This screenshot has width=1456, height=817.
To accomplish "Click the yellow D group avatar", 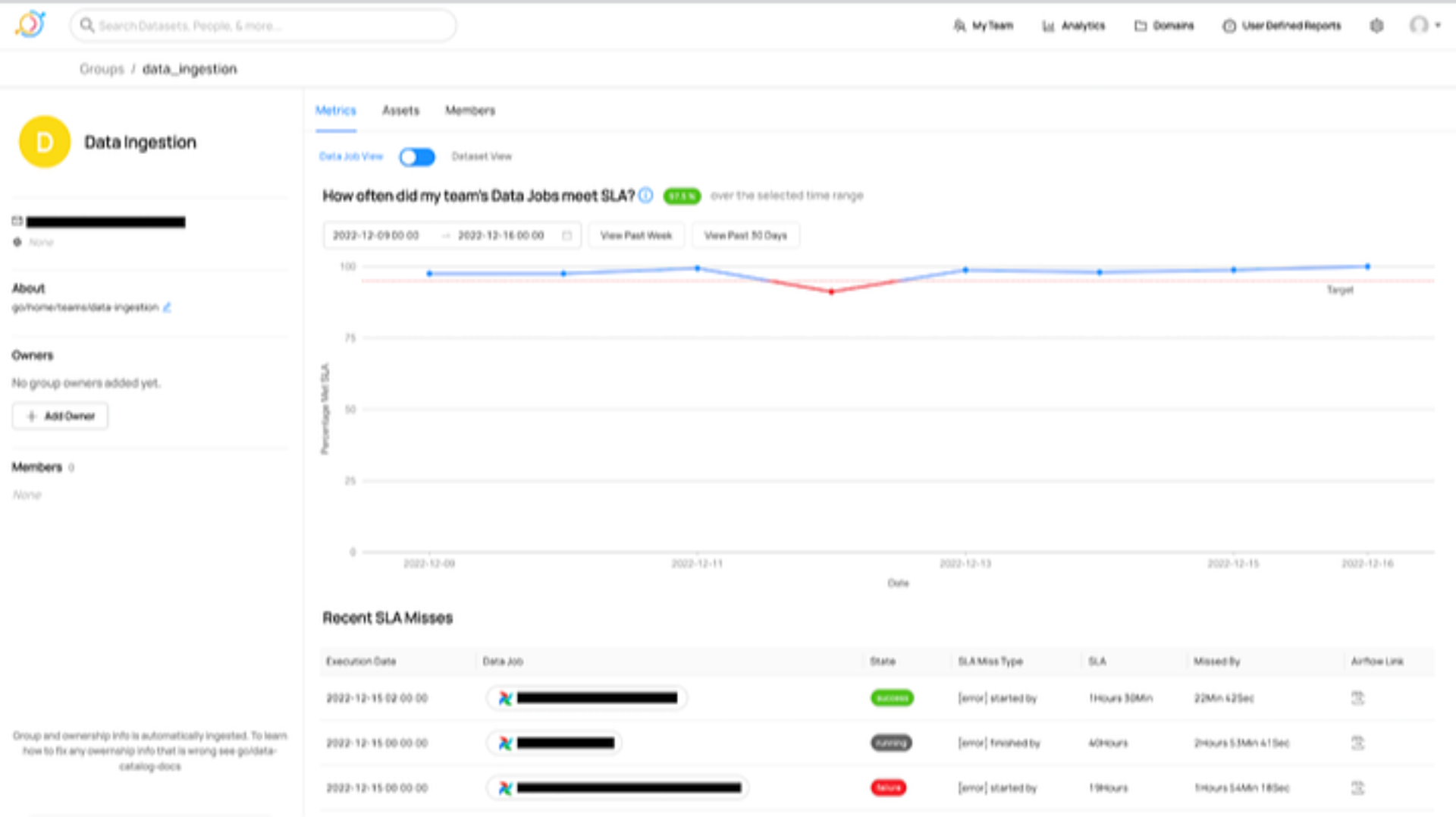I will [45, 142].
